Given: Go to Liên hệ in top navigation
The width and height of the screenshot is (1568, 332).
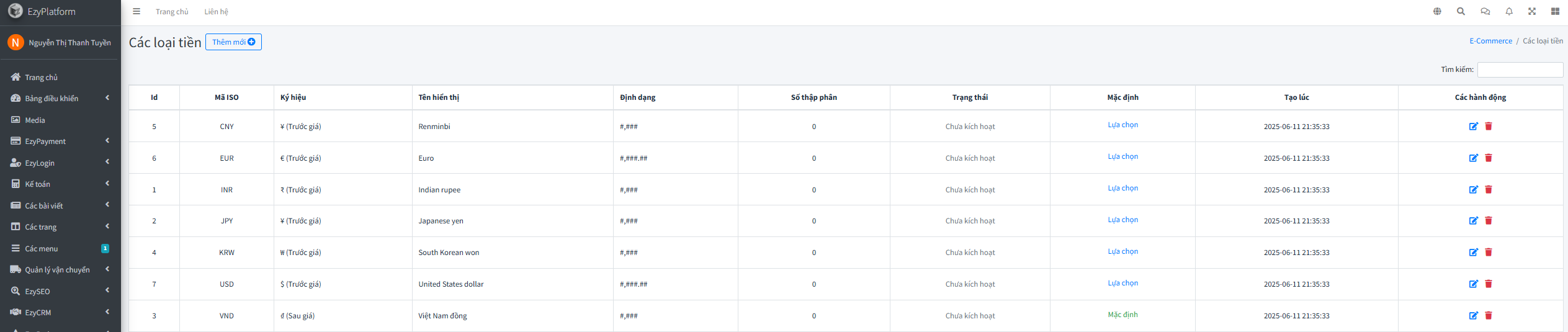Looking at the screenshot, I should [216, 12].
